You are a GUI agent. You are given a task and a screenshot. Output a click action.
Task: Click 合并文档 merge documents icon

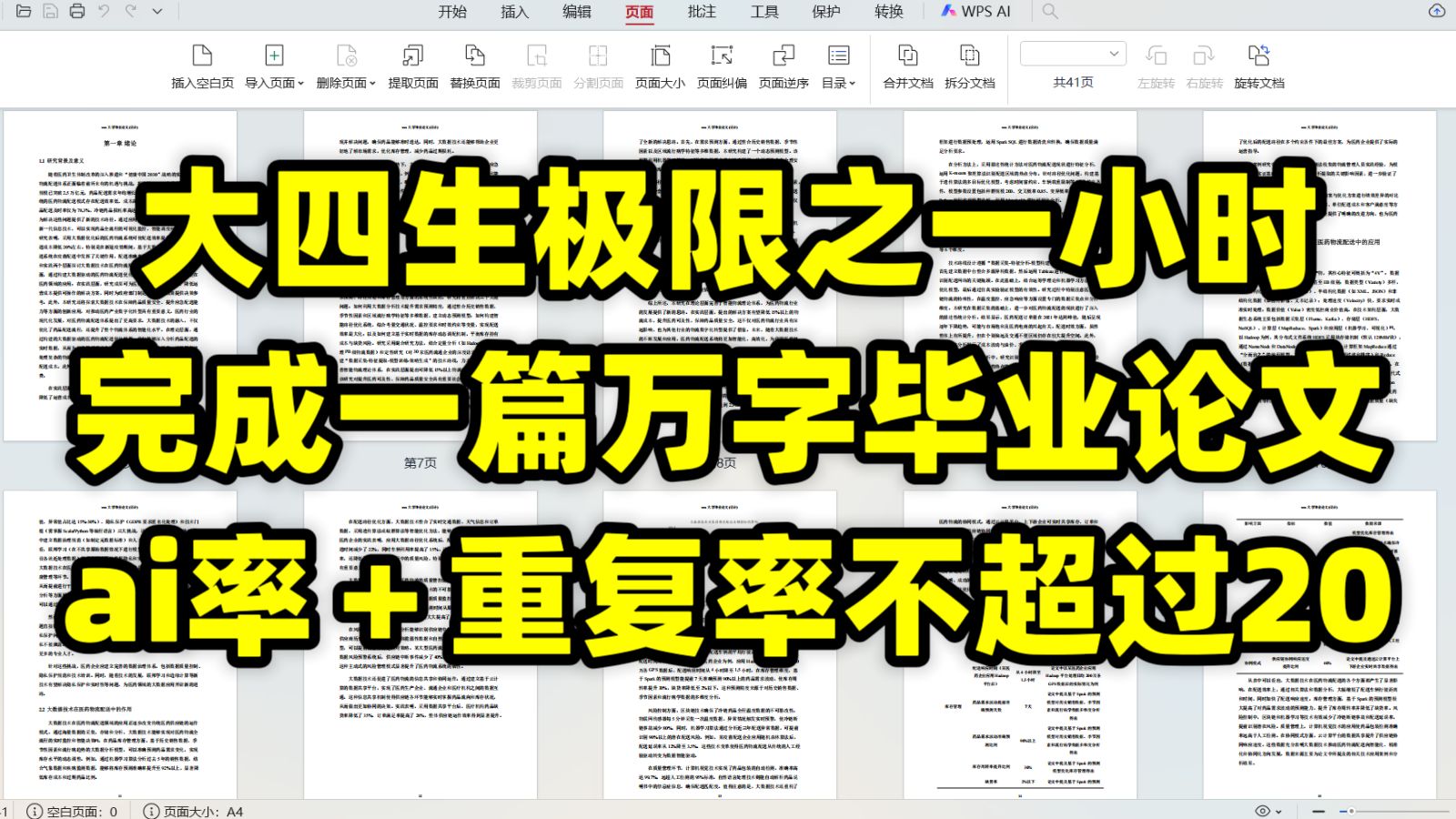(x=908, y=56)
